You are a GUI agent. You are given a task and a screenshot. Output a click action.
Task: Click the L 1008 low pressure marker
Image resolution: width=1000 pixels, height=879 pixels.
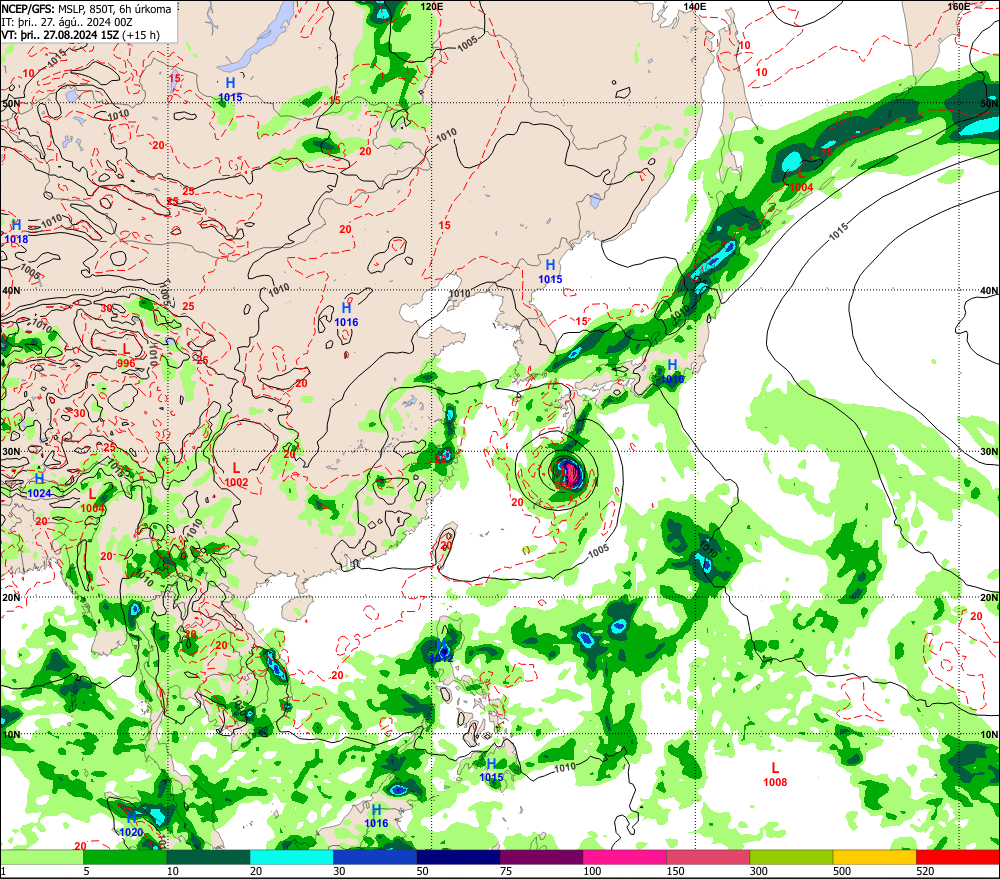(775, 774)
